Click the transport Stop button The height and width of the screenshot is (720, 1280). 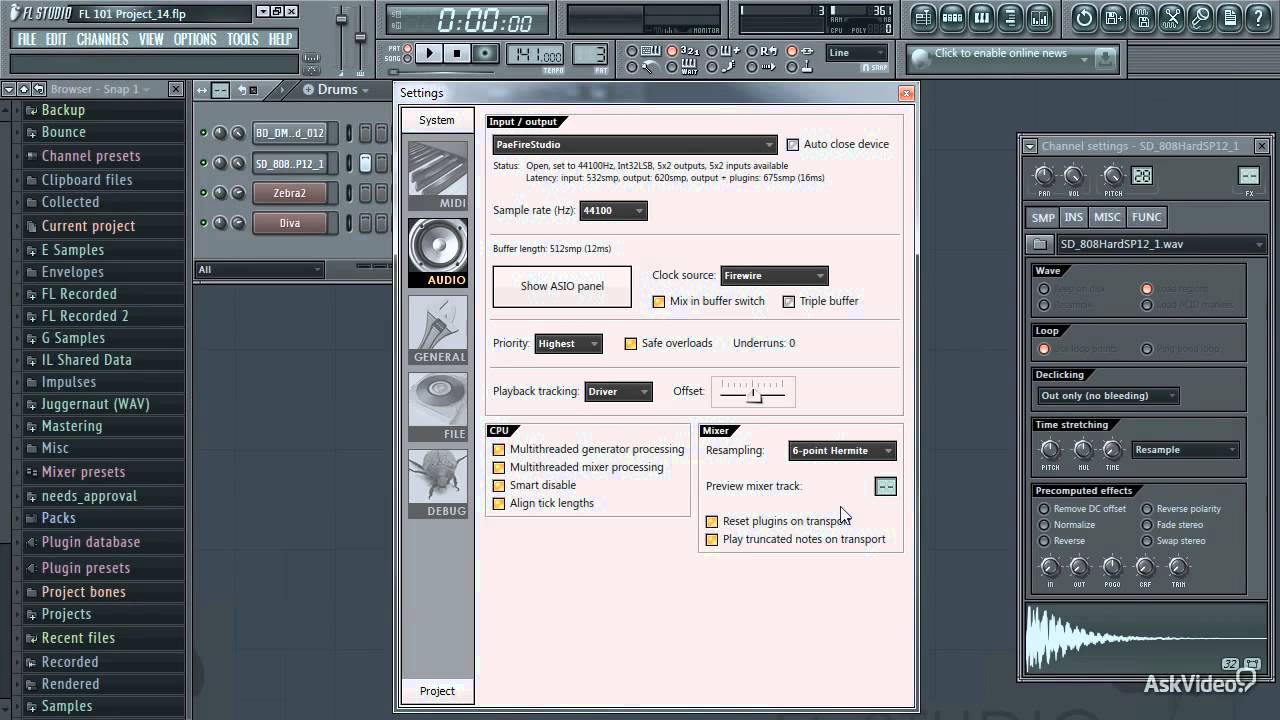point(457,53)
